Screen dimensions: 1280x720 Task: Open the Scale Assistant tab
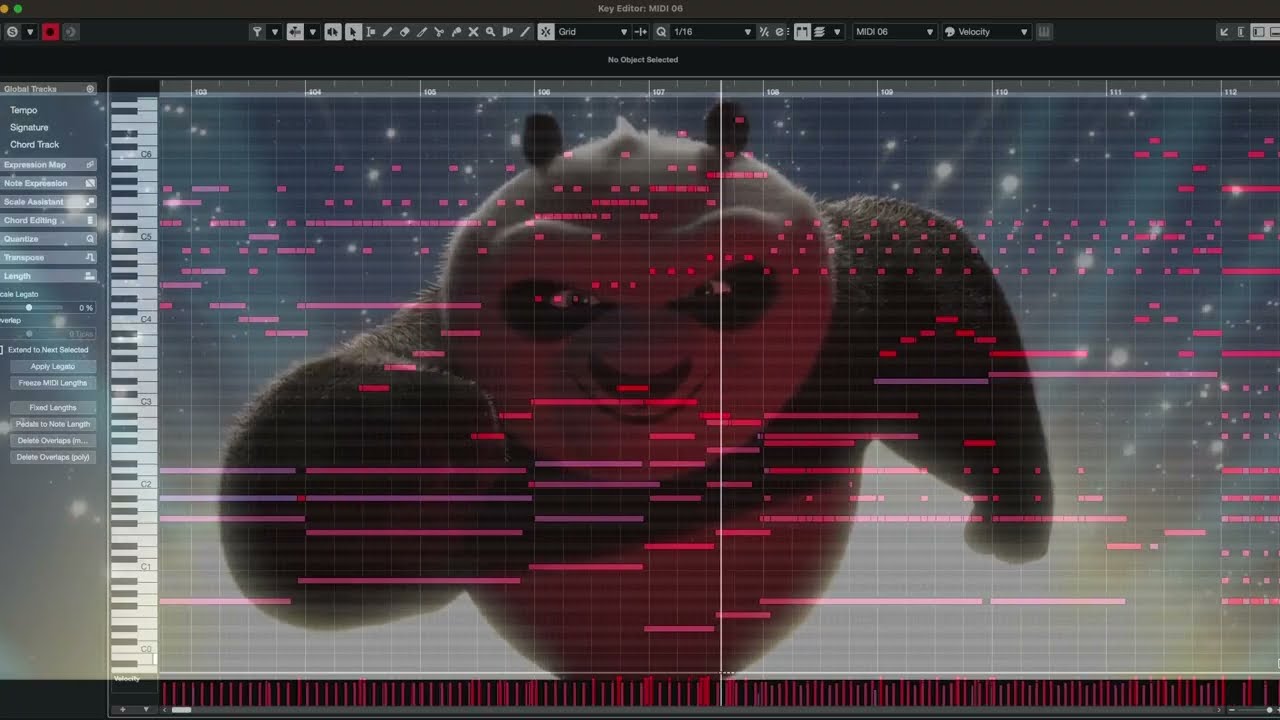point(48,202)
